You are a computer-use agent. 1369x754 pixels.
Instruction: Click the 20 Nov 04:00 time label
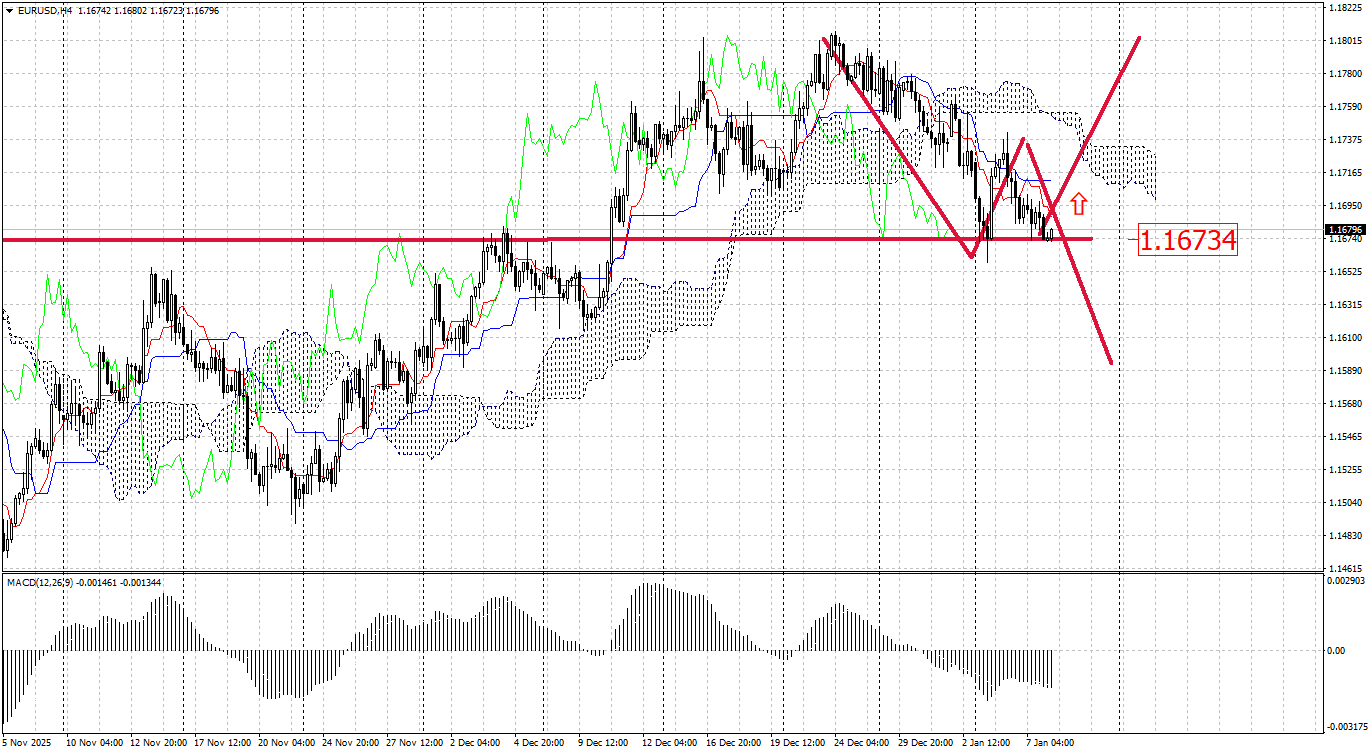287,743
